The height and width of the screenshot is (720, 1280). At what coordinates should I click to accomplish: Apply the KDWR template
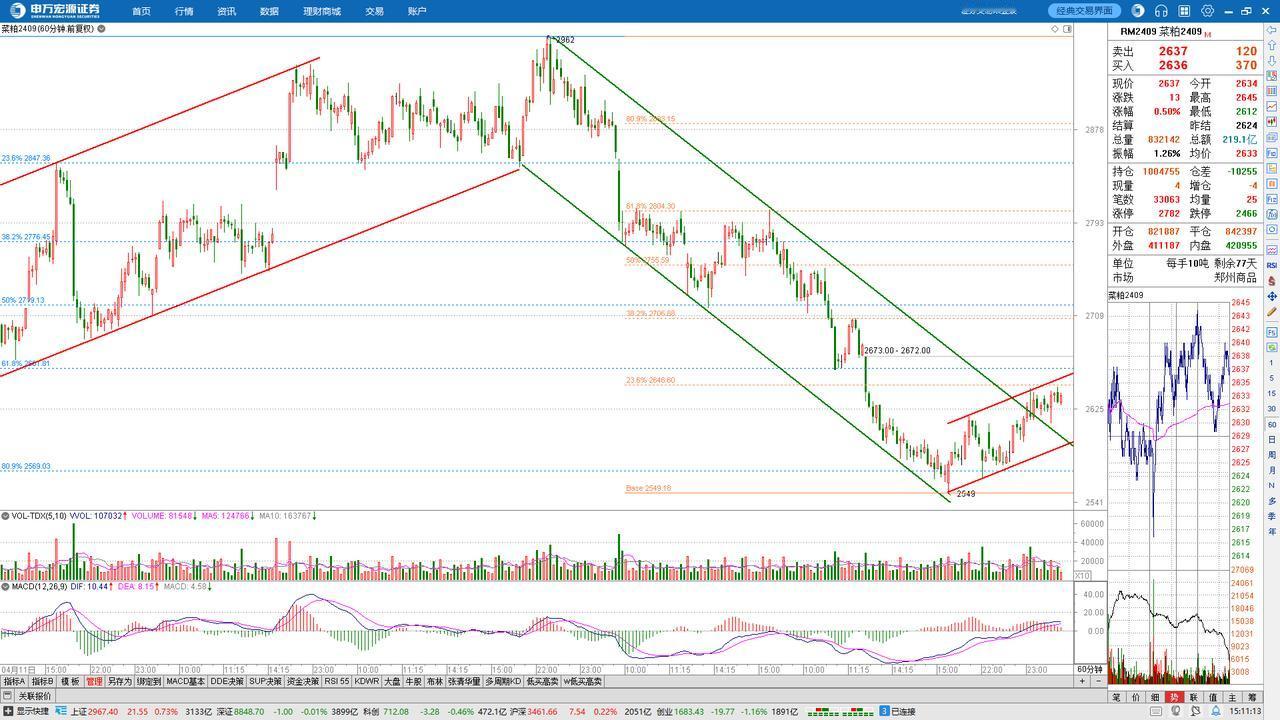tap(367, 681)
